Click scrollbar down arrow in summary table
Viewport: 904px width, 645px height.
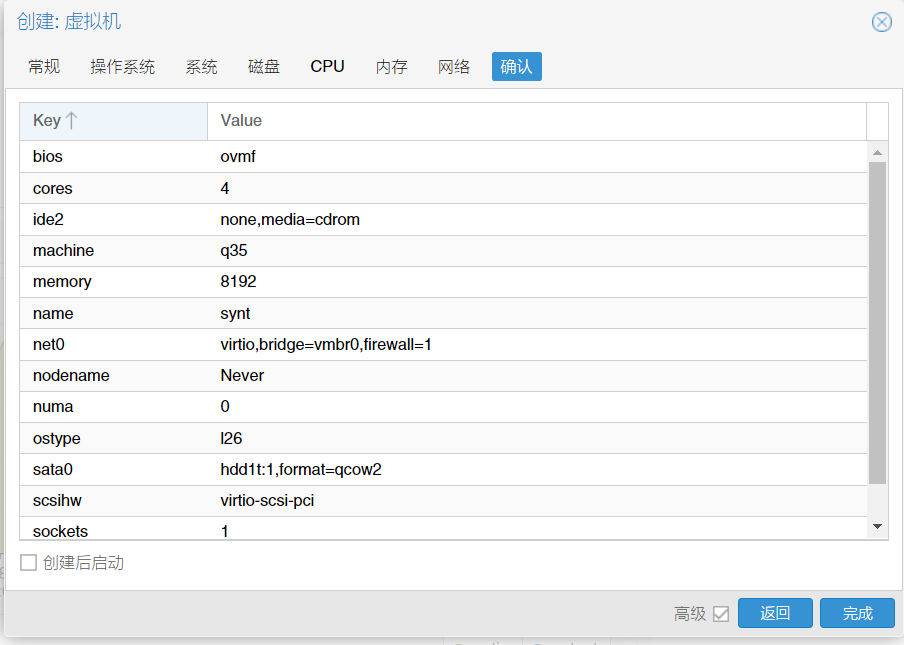coord(877,526)
